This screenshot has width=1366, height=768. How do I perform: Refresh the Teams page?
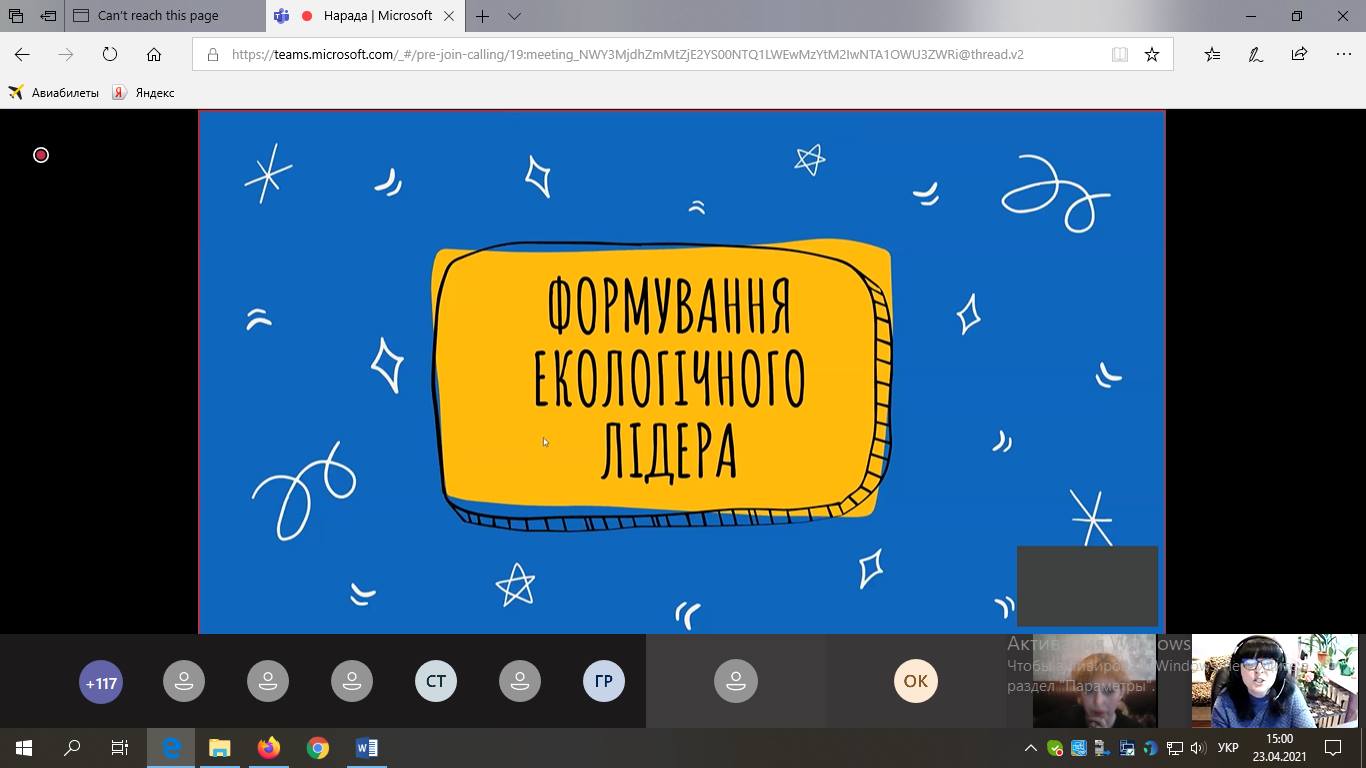click(x=110, y=55)
